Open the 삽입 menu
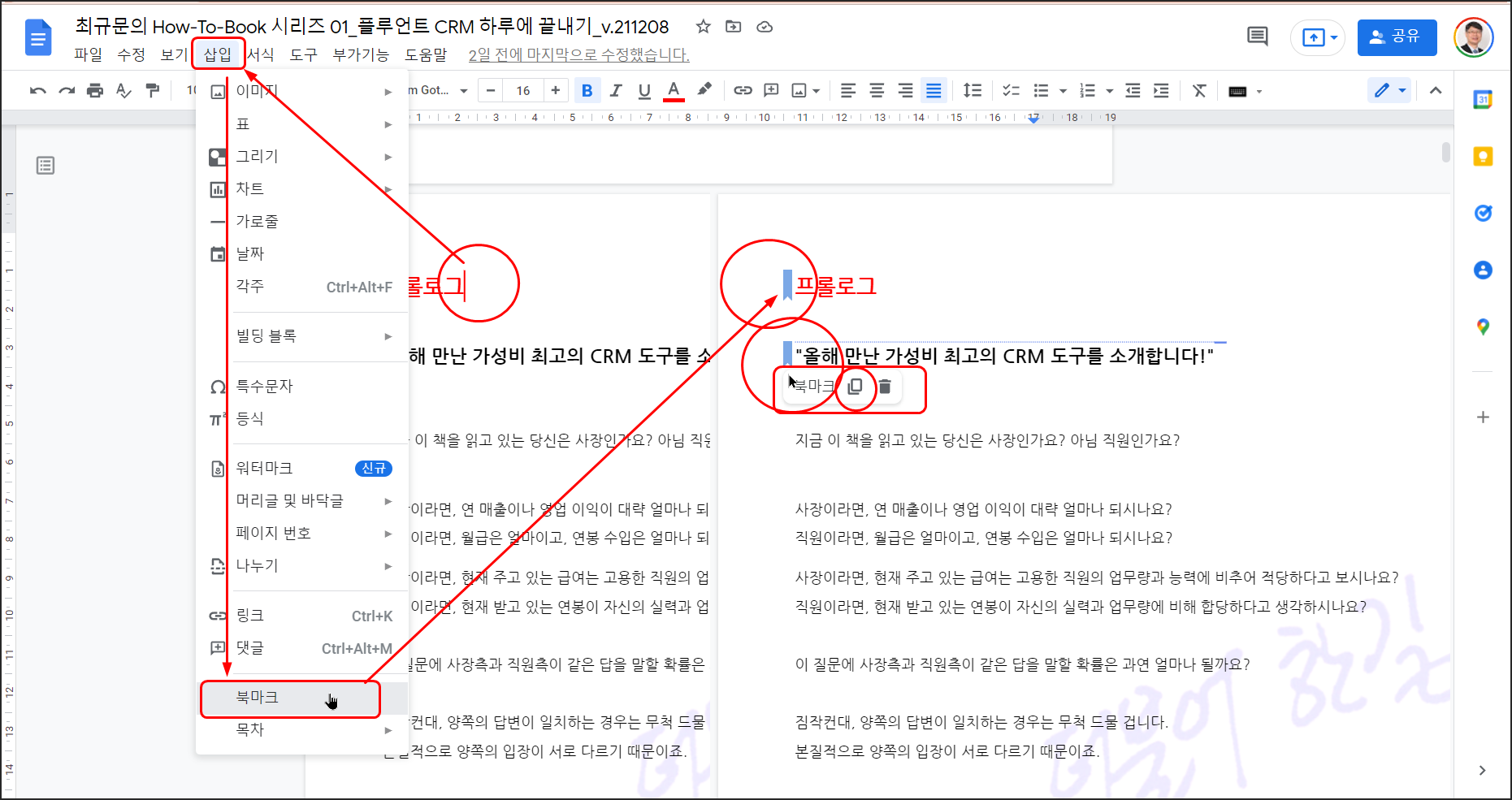Viewport: 1512px width, 800px height. 218,54
